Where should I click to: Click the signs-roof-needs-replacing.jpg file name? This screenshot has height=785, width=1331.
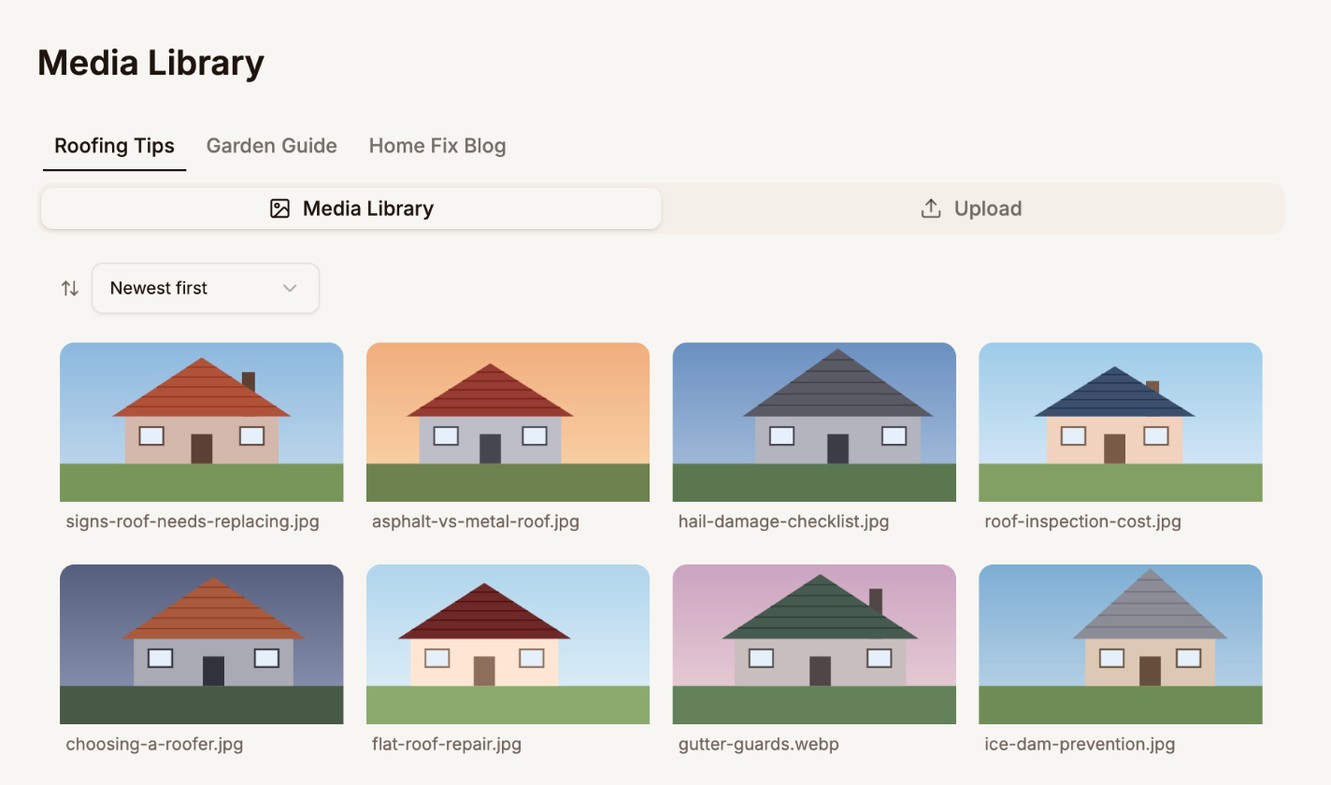click(193, 521)
